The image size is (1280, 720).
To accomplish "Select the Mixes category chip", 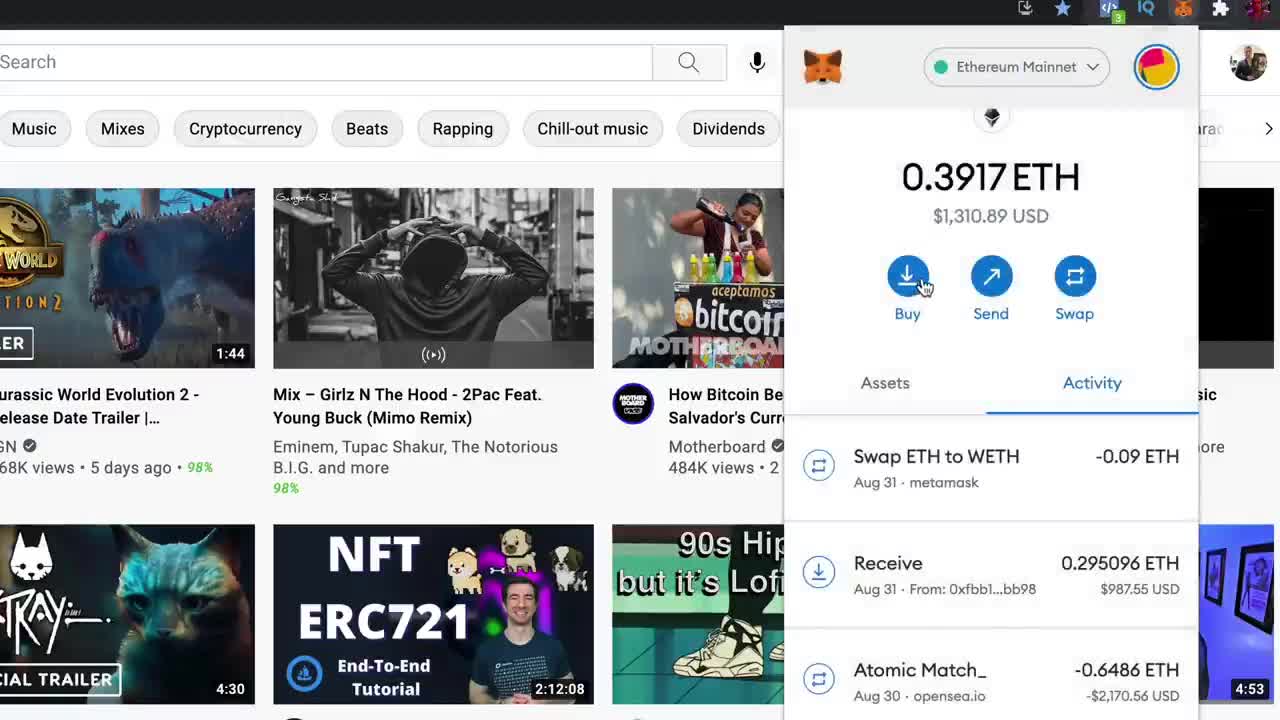I will point(123,129).
